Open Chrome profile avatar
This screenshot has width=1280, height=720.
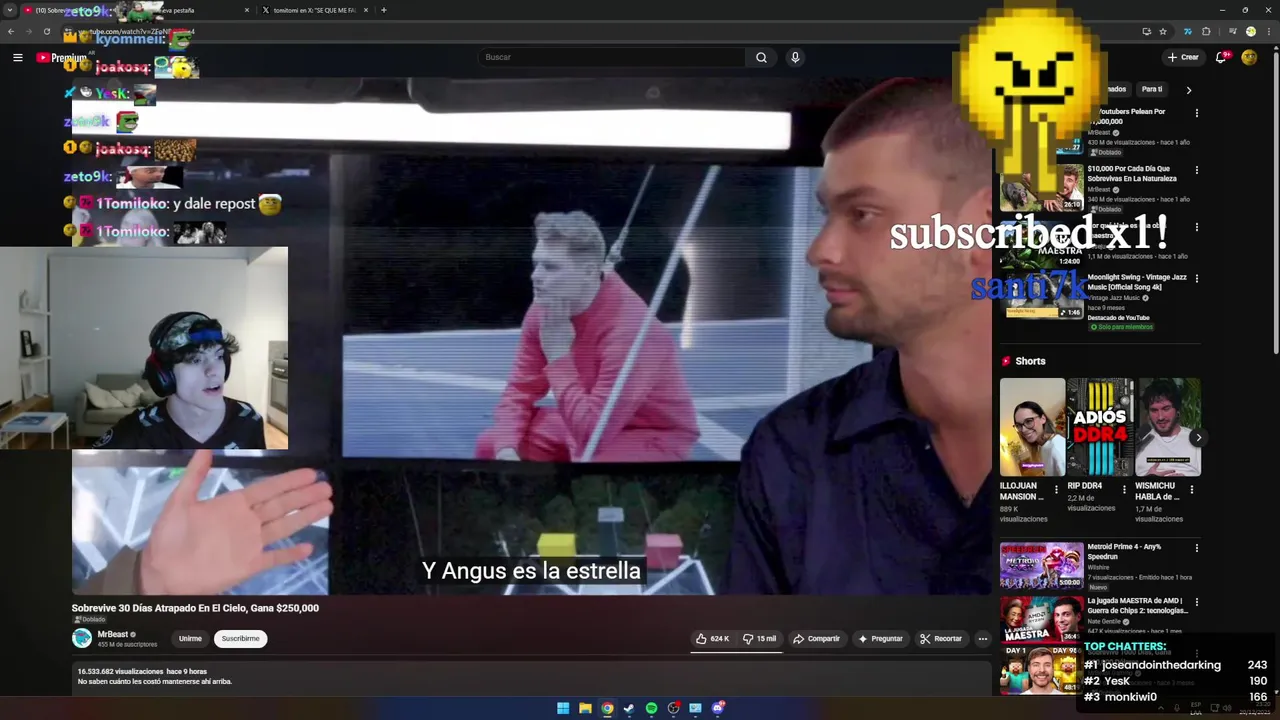click(1250, 31)
